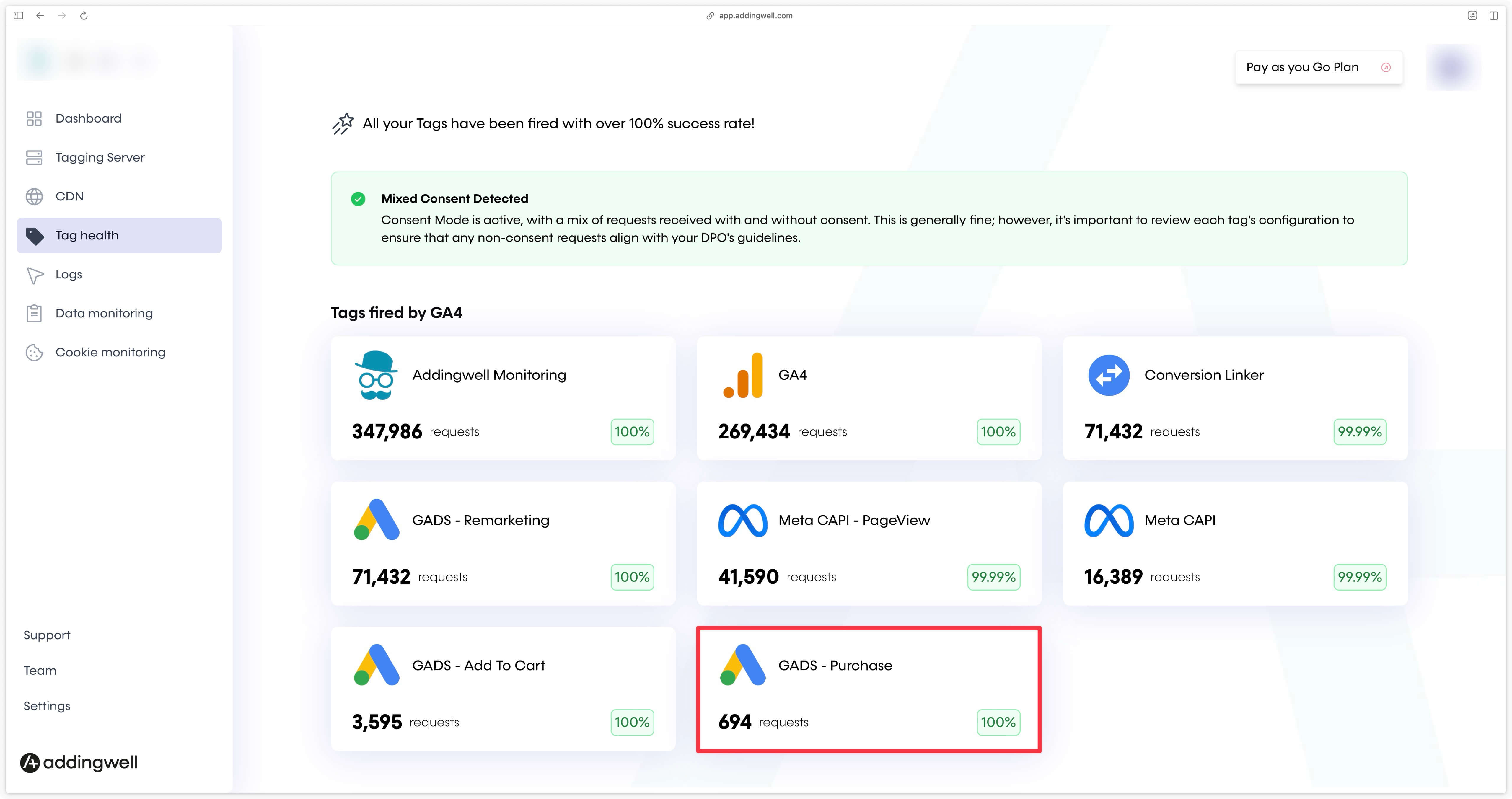This screenshot has width=1512, height=799.
Task: Click the 100% badge on GA4 card
Action: coord(998,432)
